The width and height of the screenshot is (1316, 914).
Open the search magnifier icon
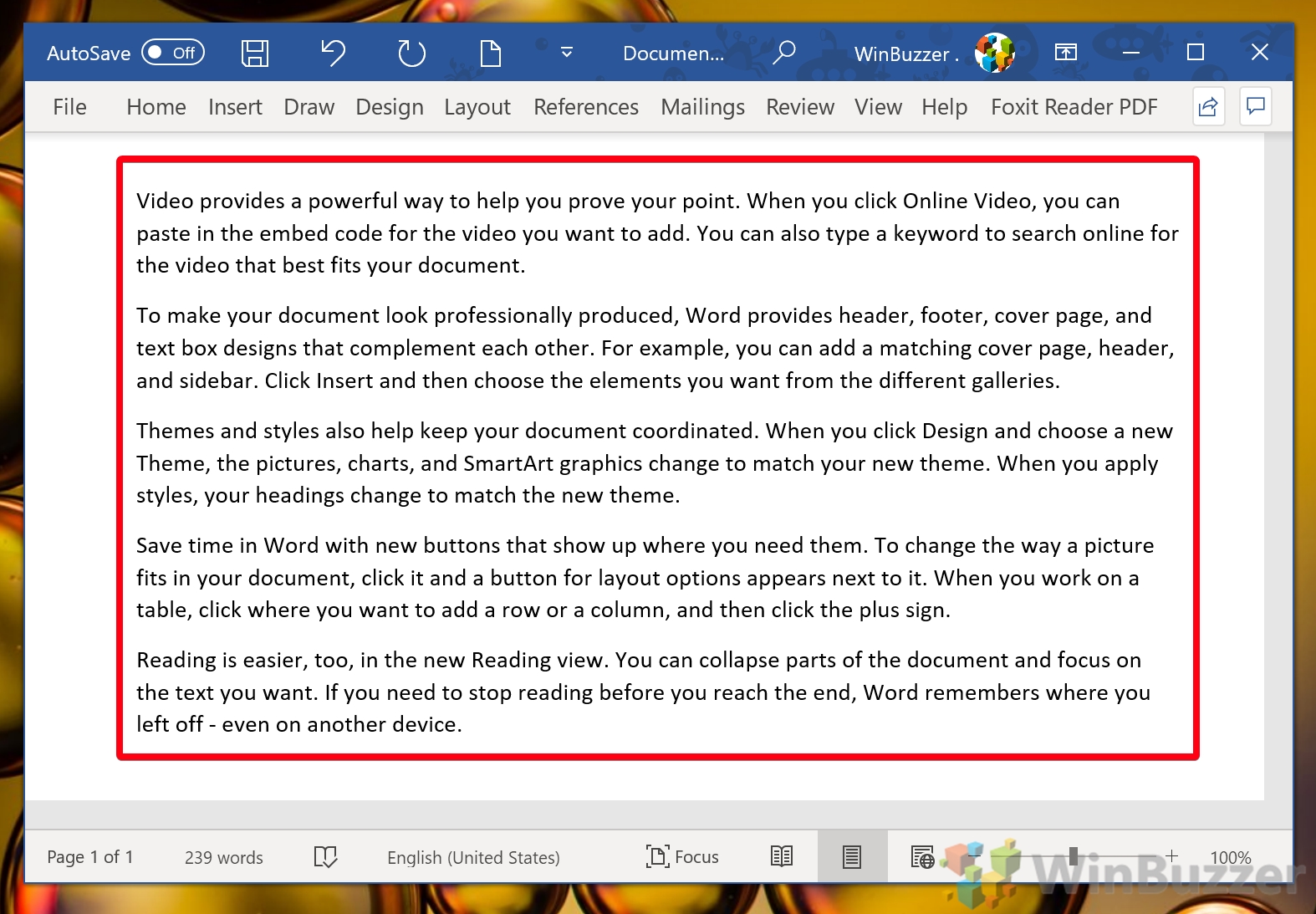783,53
